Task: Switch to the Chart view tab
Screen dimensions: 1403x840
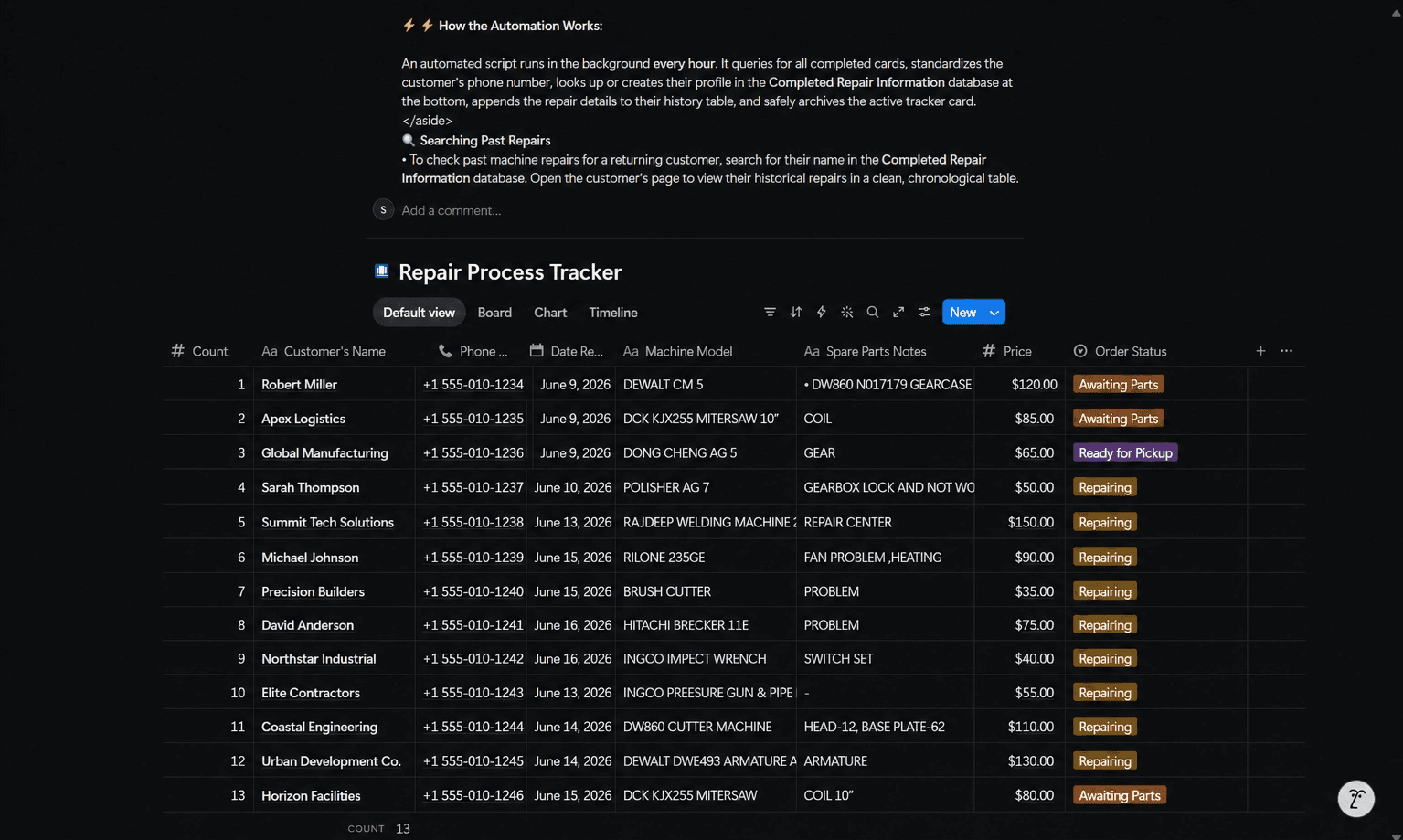Action: [550, 313]
